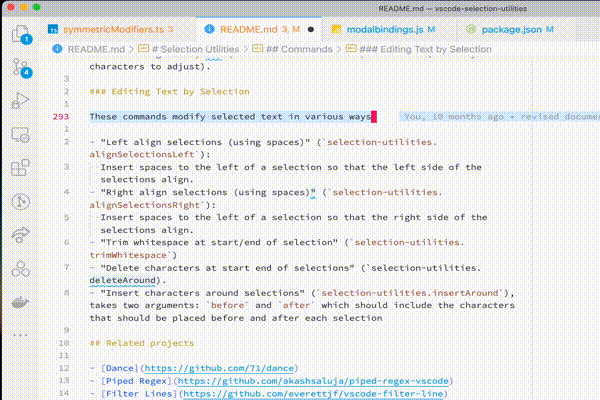Click the file icon on package.json tab
600x400 pixels.
pos(471,29)
